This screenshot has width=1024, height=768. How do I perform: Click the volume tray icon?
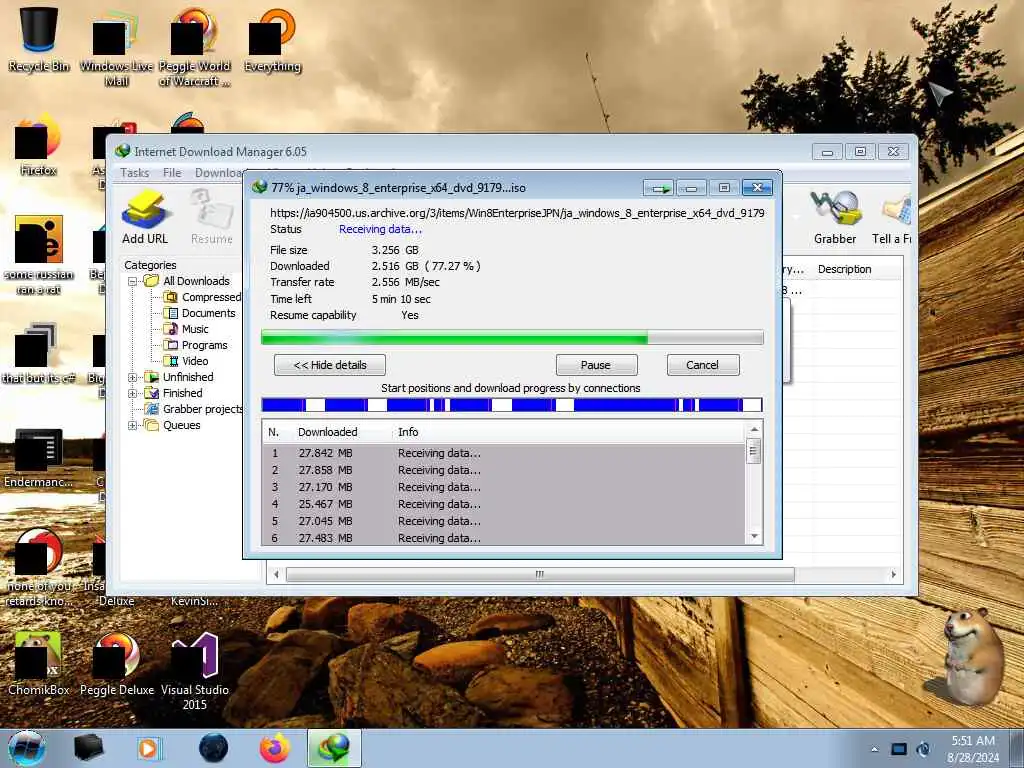(x=923, y=749)
